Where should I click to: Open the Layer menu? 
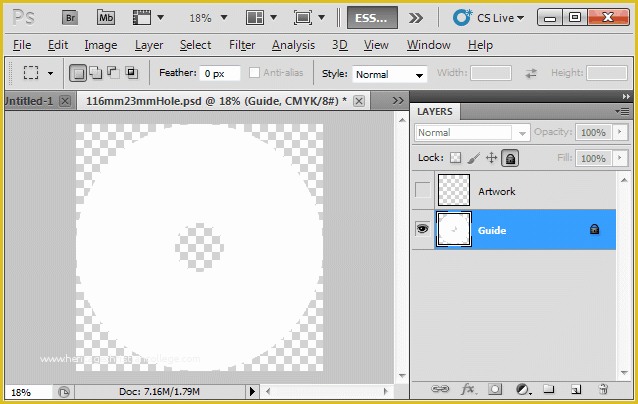[x=149, y=45]
